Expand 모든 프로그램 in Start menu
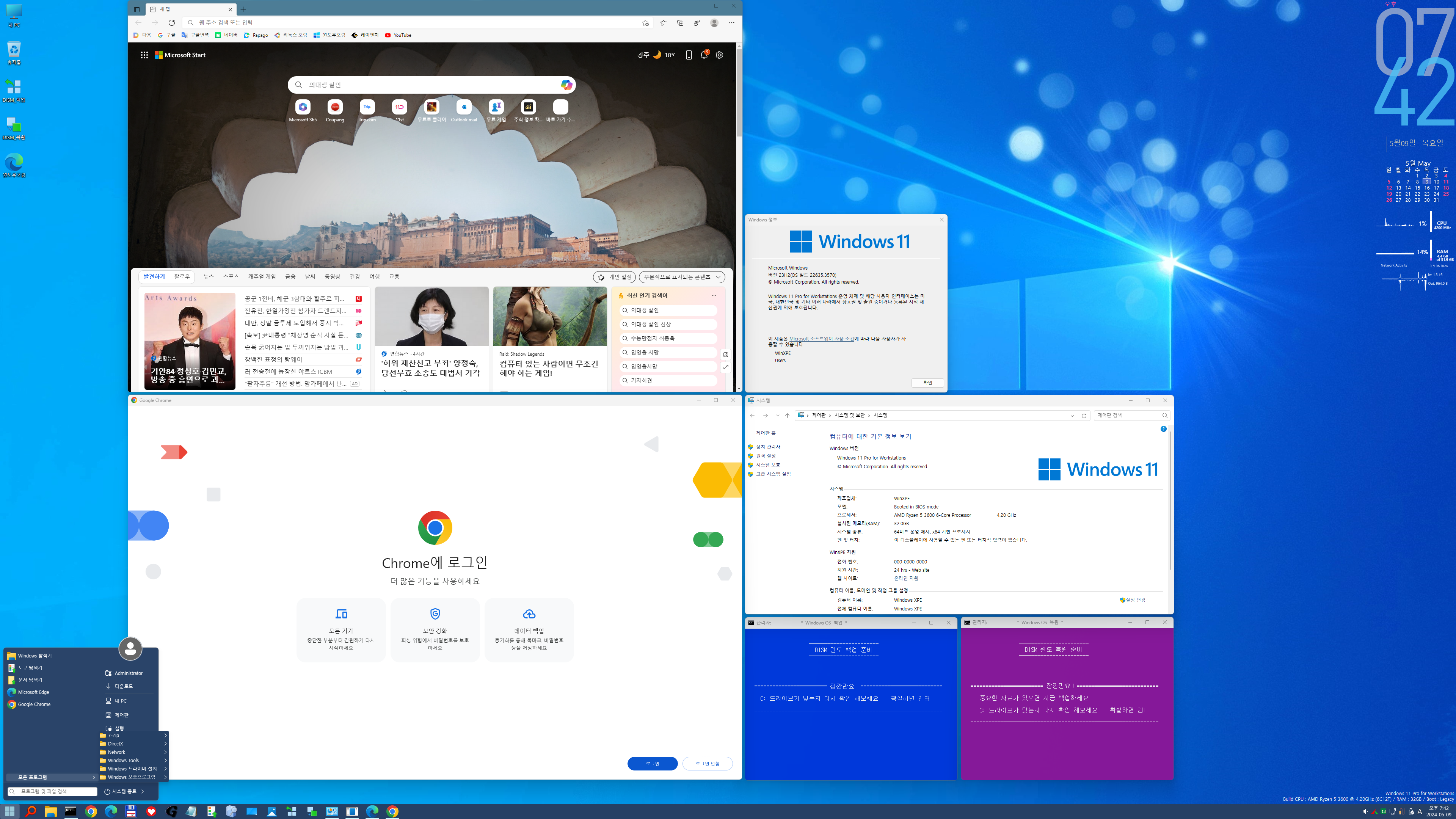 point(52,777)
